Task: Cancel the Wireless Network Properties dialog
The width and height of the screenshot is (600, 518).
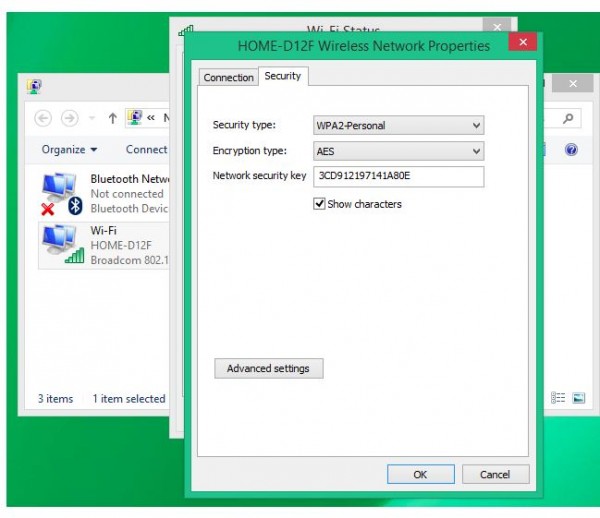Action: coord(494,474)
